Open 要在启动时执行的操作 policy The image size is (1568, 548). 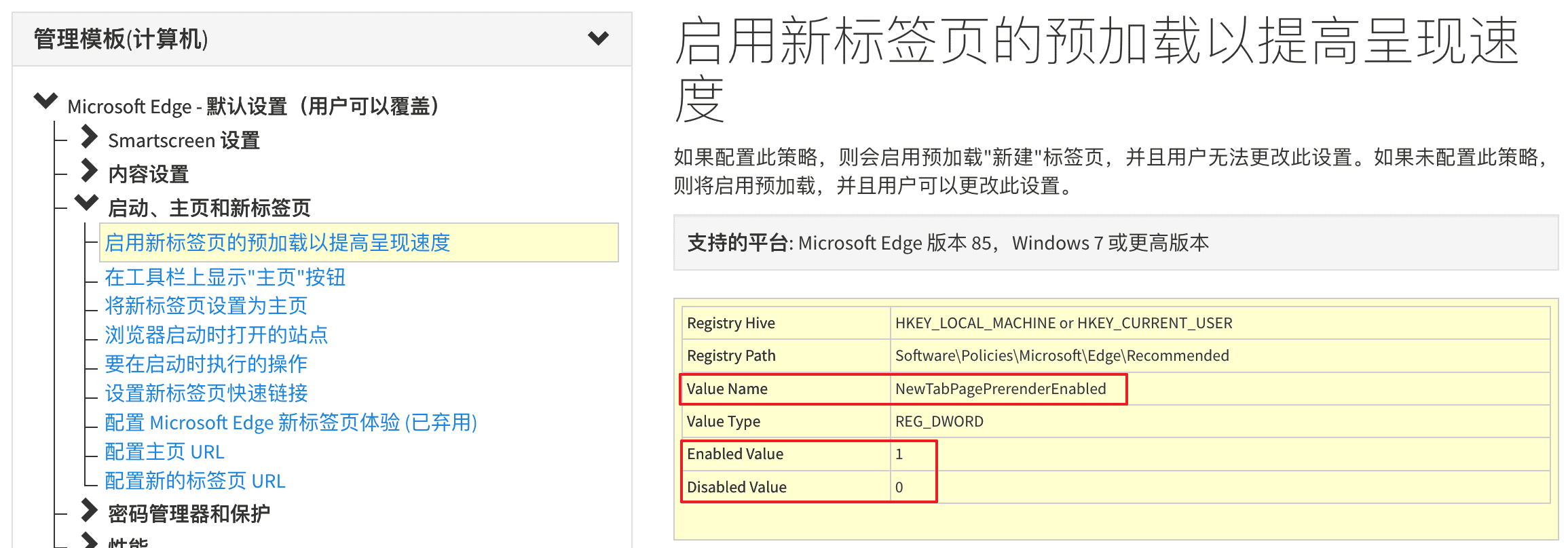click(206, 364)
